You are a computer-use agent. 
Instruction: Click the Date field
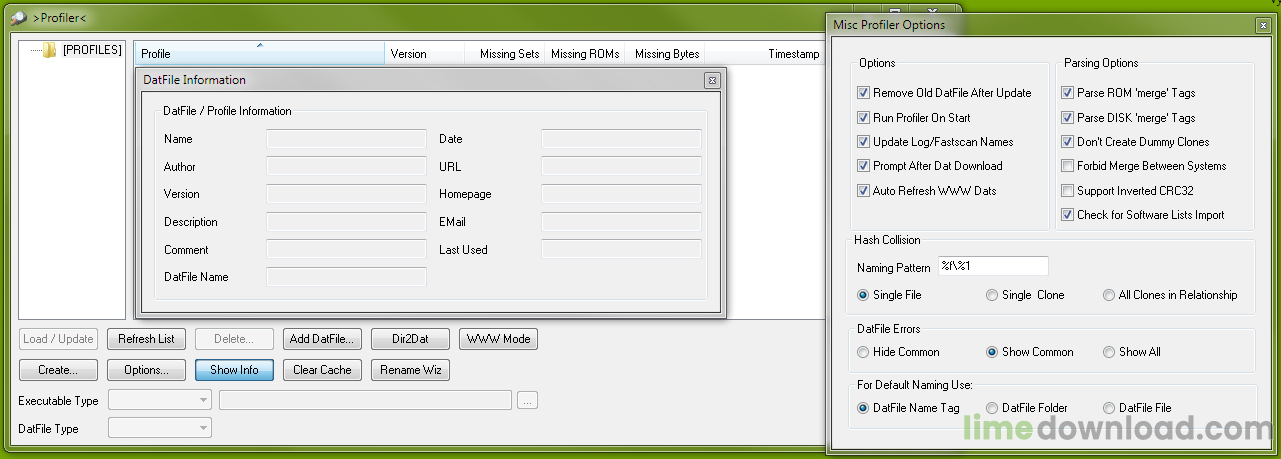[621, 139]
